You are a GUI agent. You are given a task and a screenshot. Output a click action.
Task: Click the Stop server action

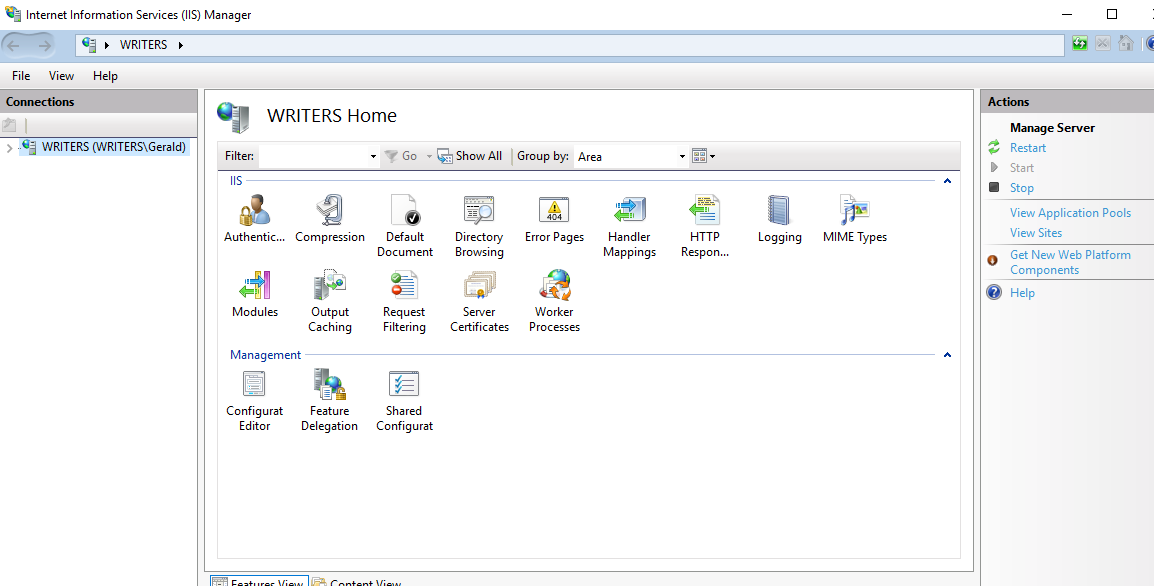1022,188
